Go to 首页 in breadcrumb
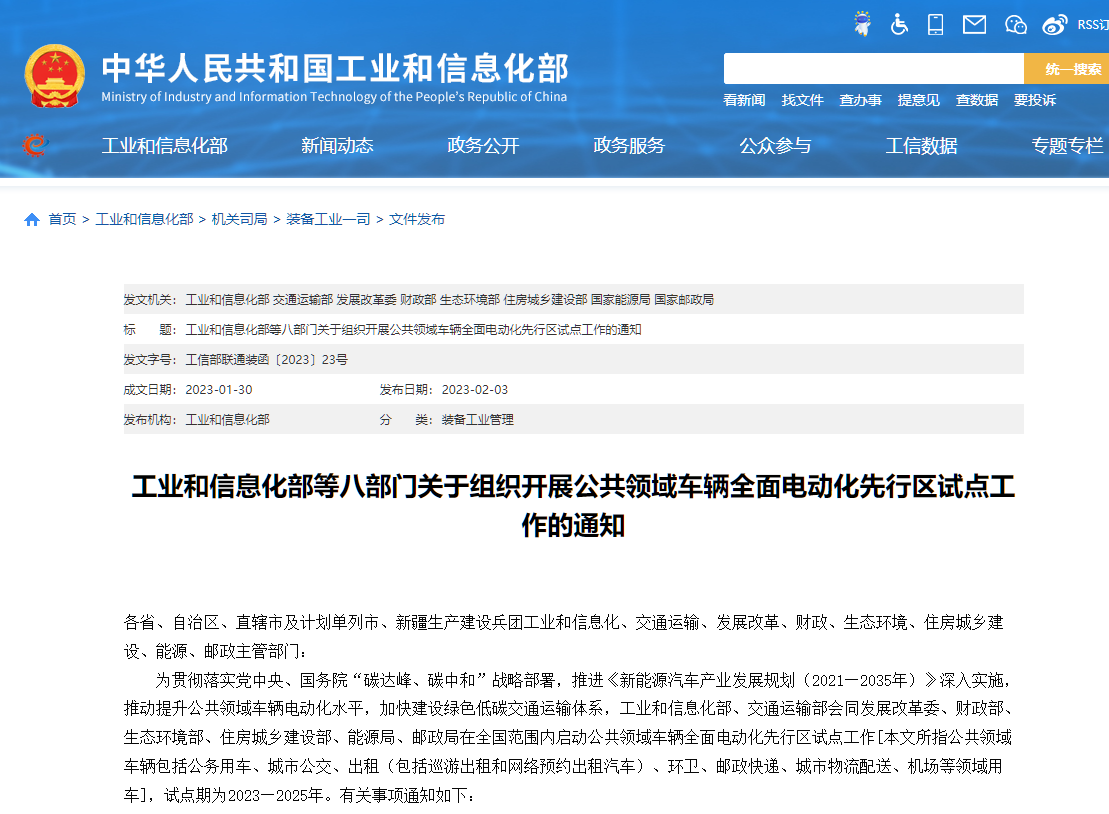 tap(62, 219)
